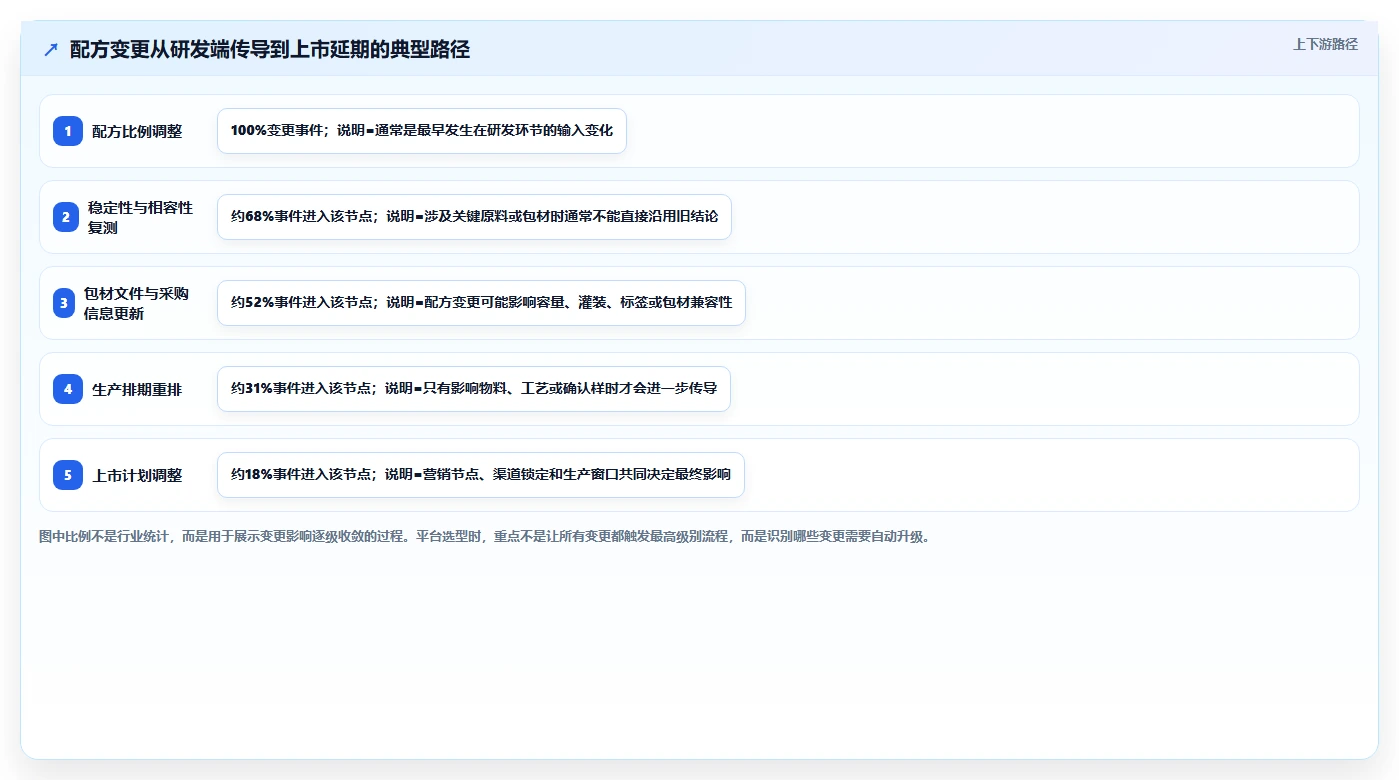This screenshot has width=1399, height=780.
Task: Open the 100%变更事件 description box
Action: (422, 131)
